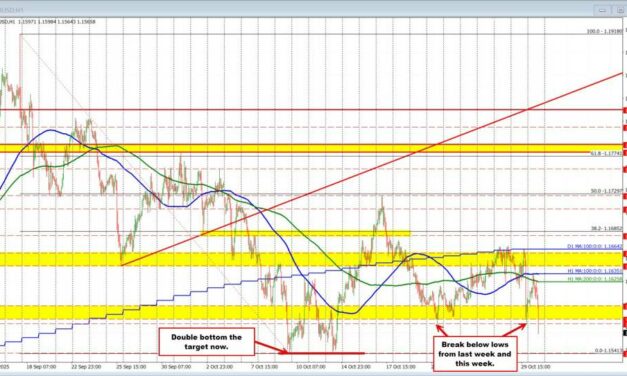Select the 61.8 Fibonacci retracement label
This screenshot has width=627, height=376.
click(607, 153)
